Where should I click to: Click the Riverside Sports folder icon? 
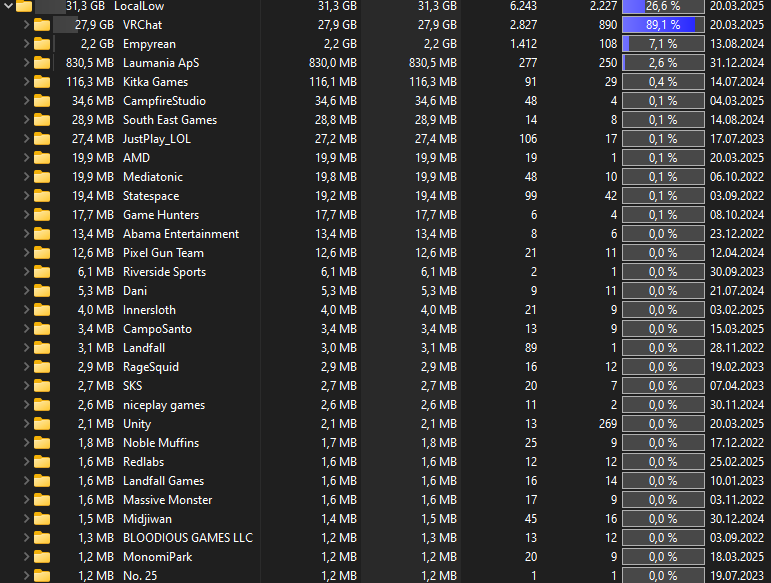point(42,272)
